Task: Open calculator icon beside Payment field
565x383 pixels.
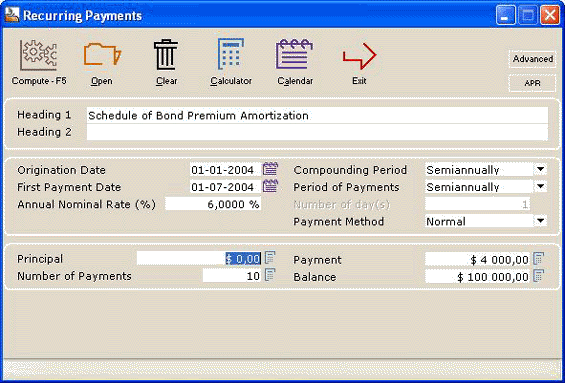Action: click(x=539, y=258)
